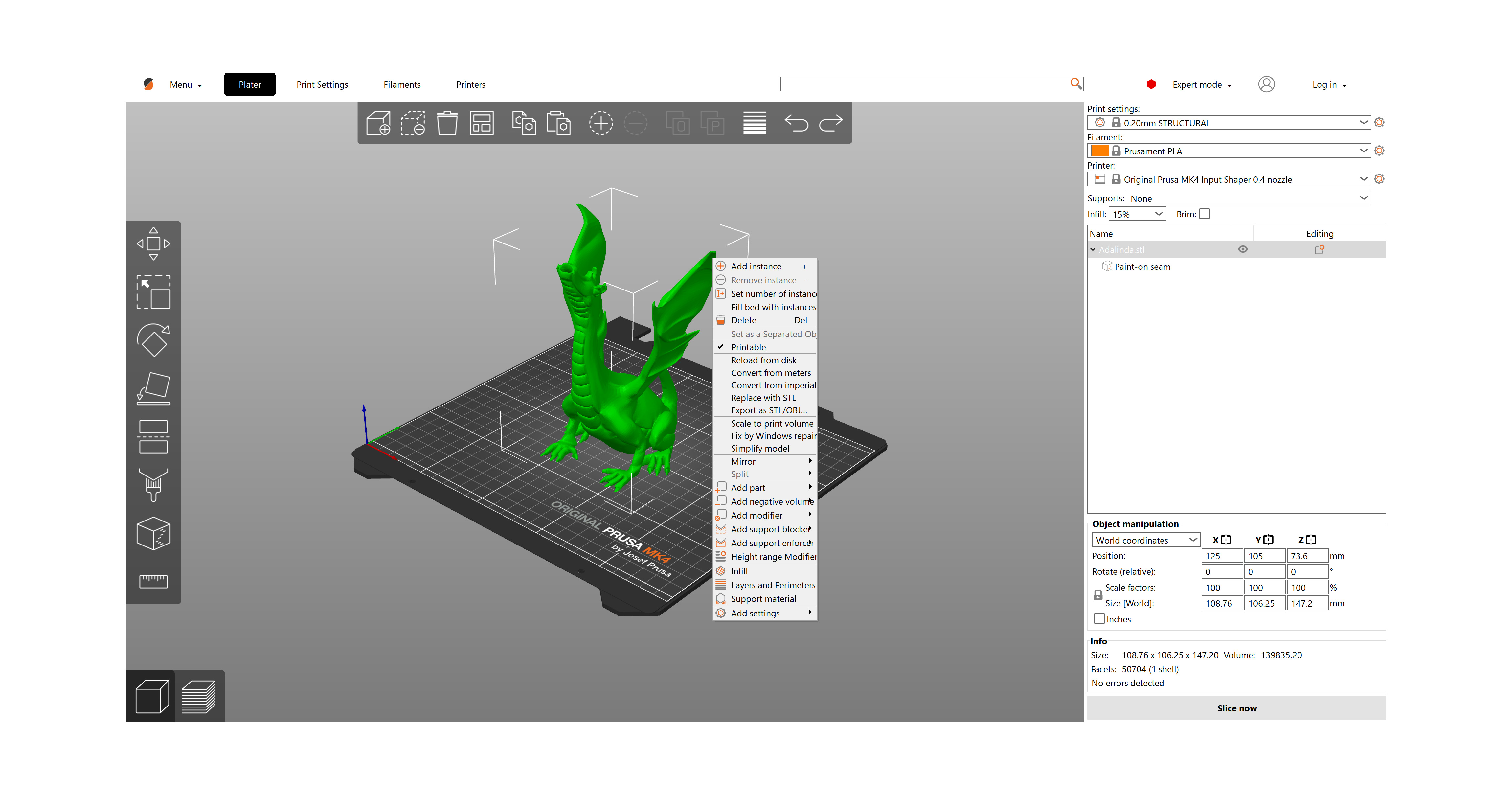
Task: Arrange objects using the toolbar icon
Action: (x=481, y=123)
